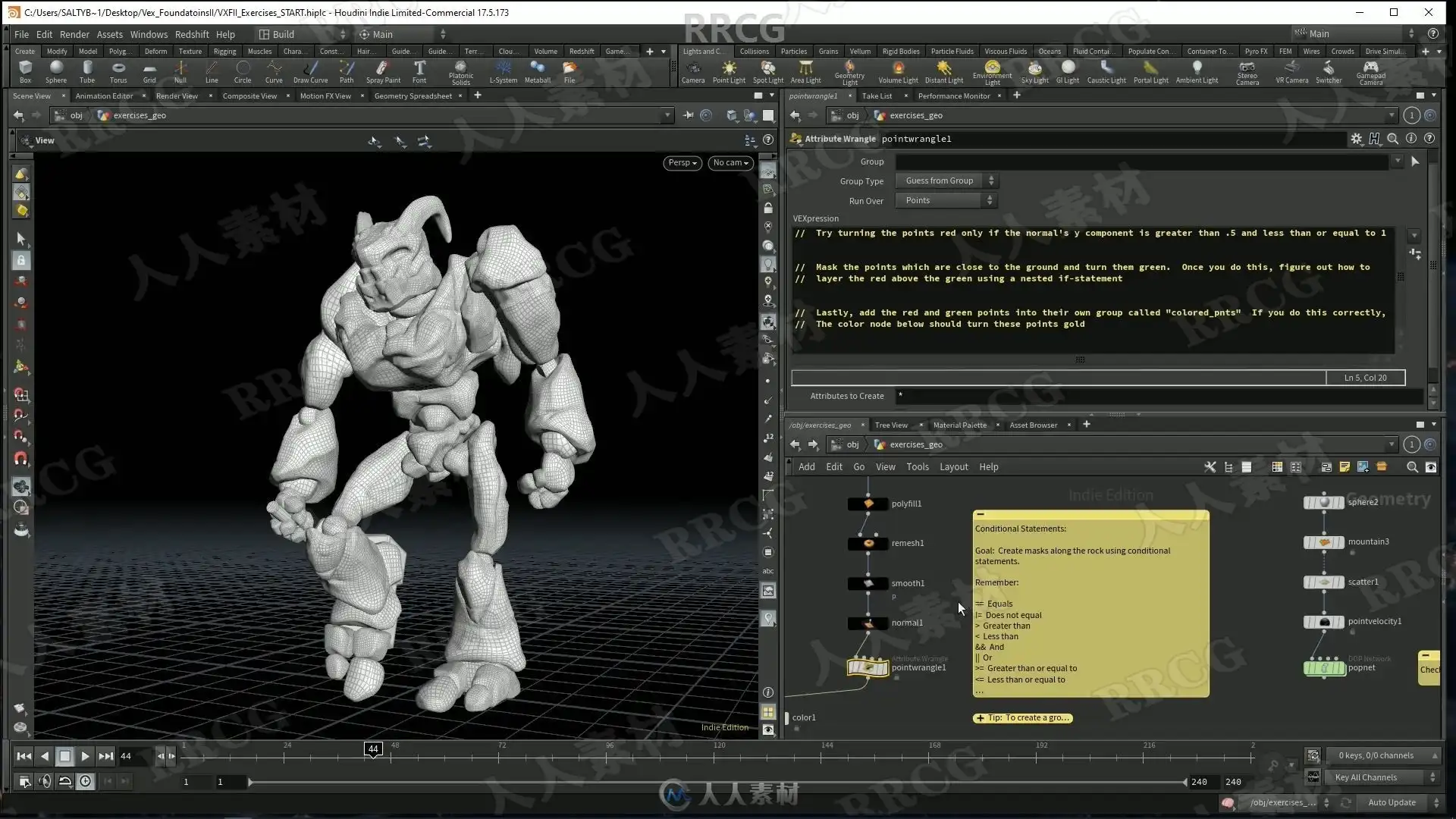This screenshot has width=1456, height=819.
Task: Open the Render menu
Action: (74, 34)
